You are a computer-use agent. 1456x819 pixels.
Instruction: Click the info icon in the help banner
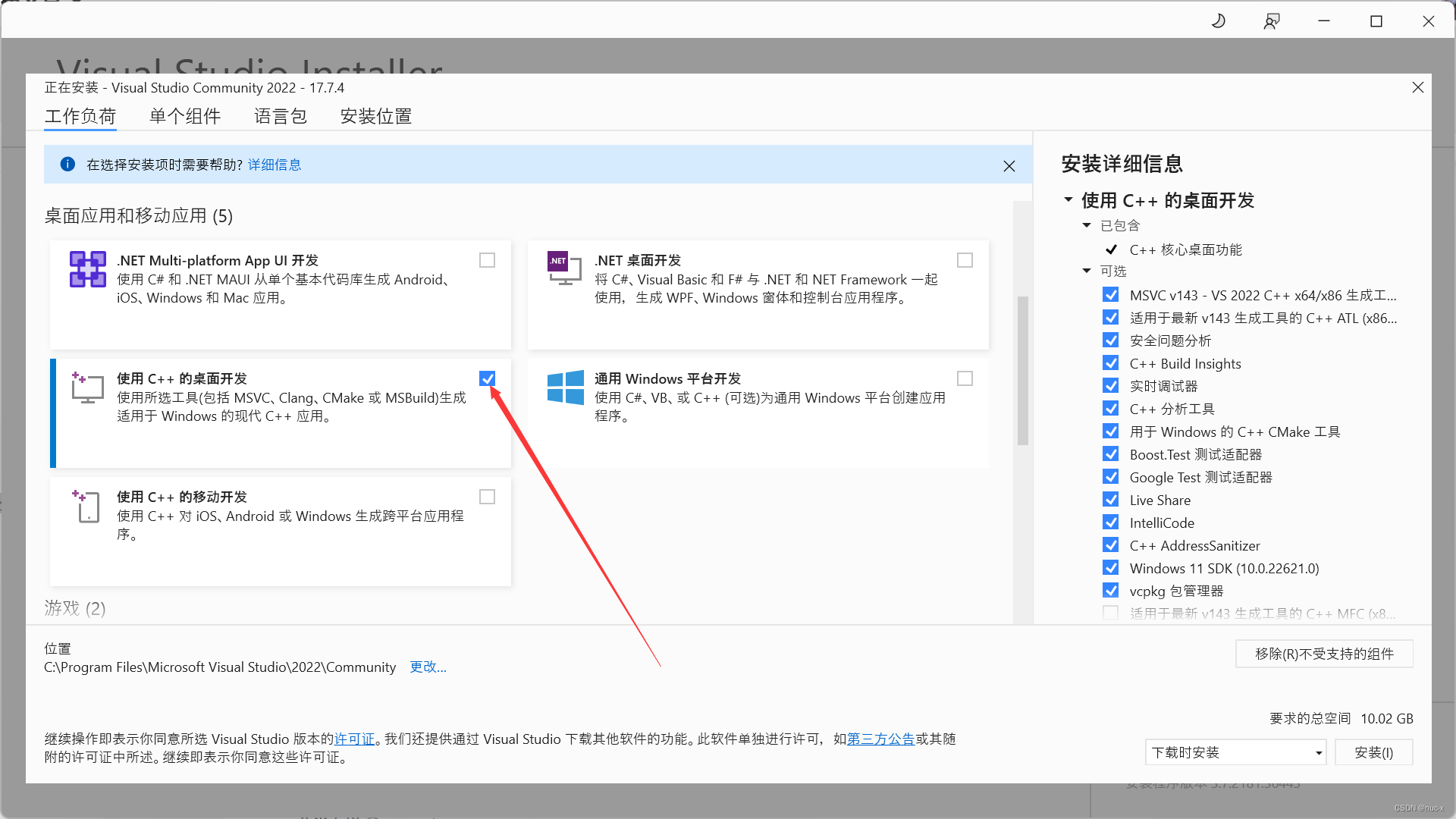click(x=67, y=165)
